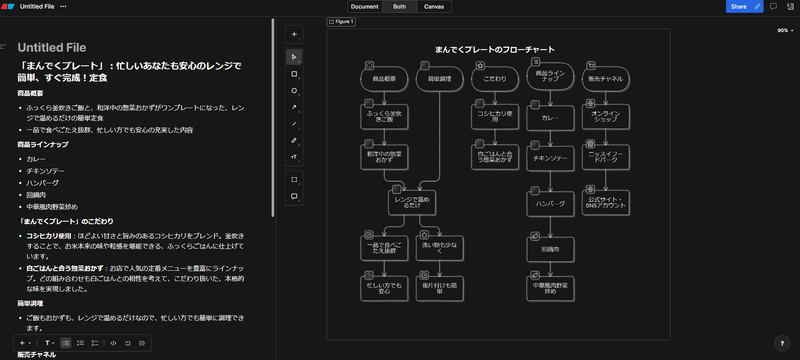Switch to the Document view tab
The width and height of the screenshot is (800, 360).
point(365,7)
